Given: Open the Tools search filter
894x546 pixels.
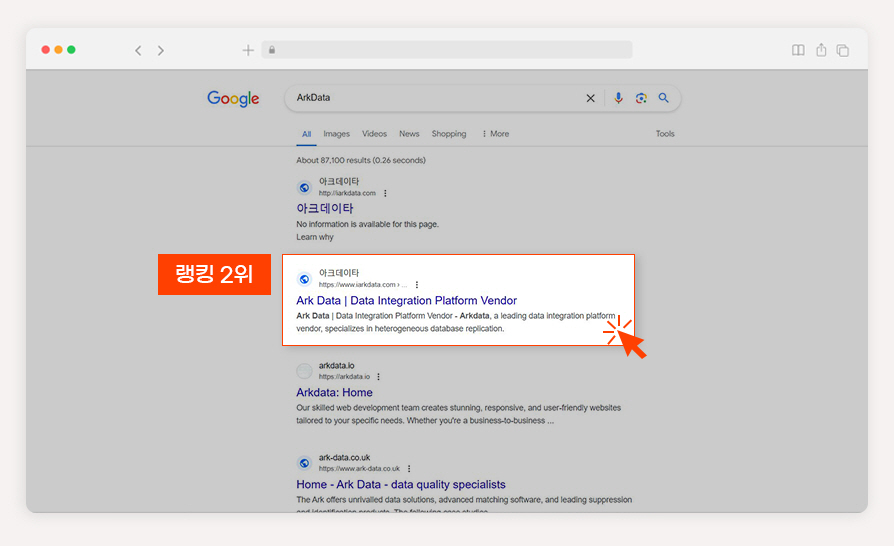Looking at the screenshot, I should point(665,134).
